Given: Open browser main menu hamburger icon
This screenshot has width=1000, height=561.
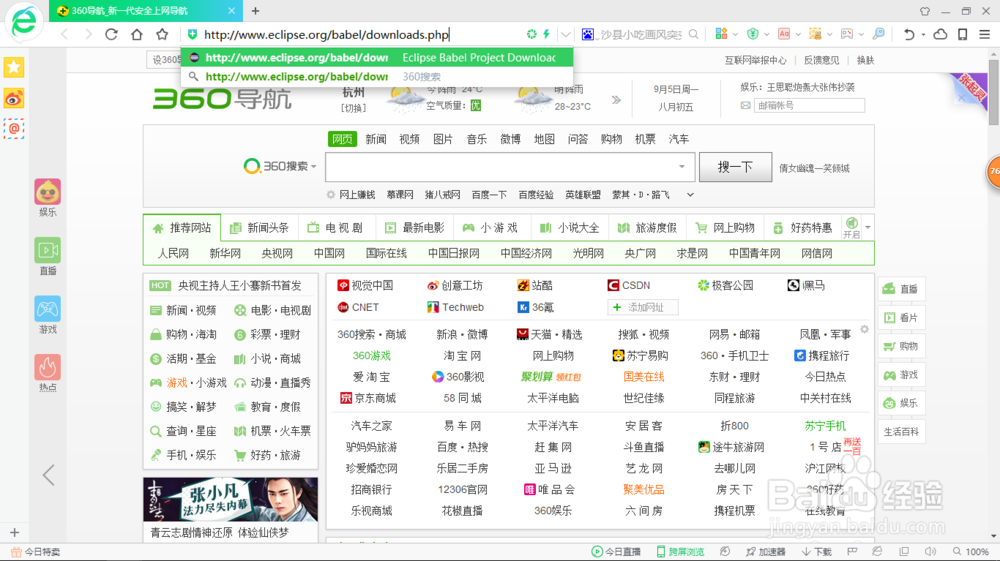Looking at the screenshot, I should coord(985,34).
